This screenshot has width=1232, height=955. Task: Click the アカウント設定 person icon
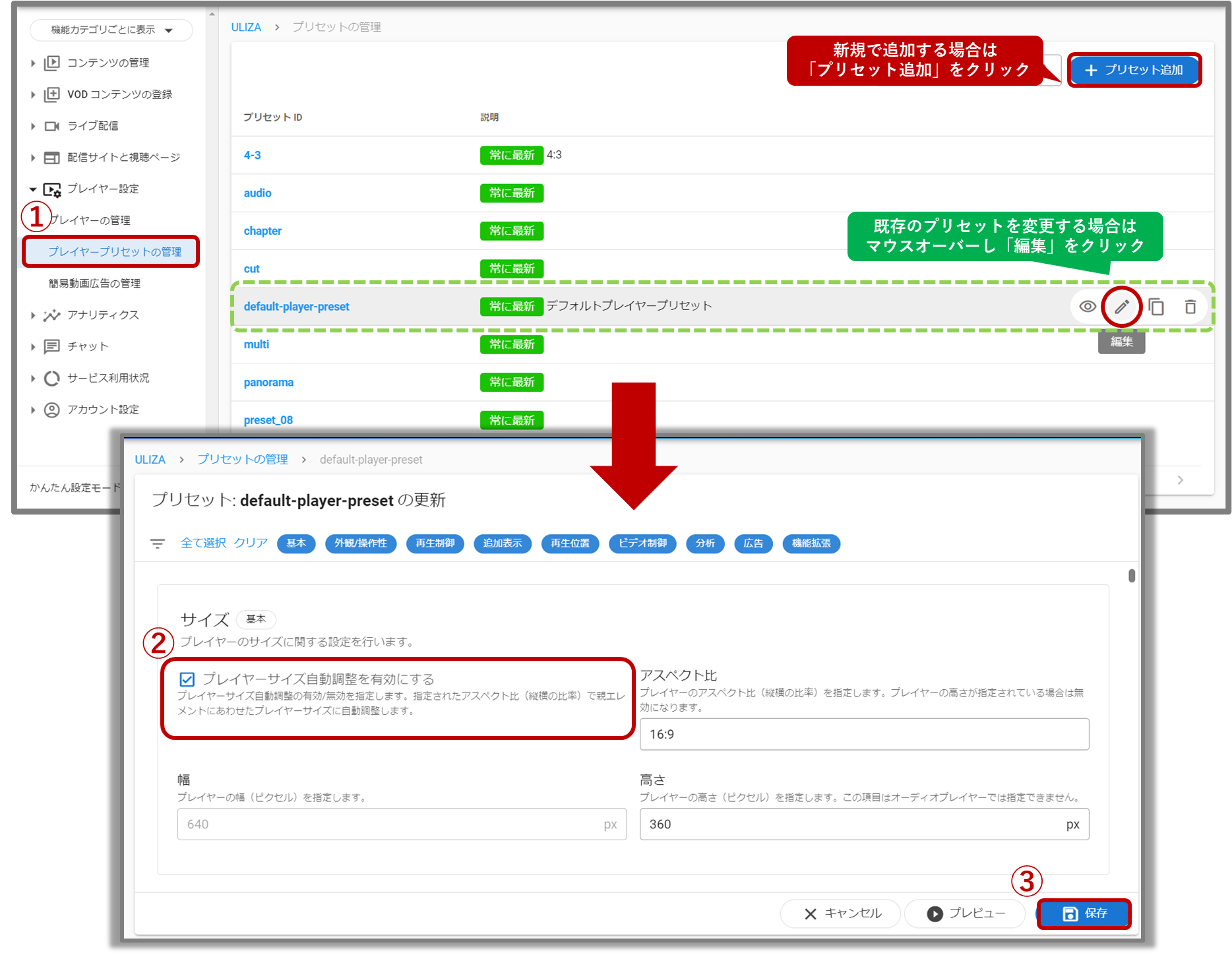coord(52,410)
